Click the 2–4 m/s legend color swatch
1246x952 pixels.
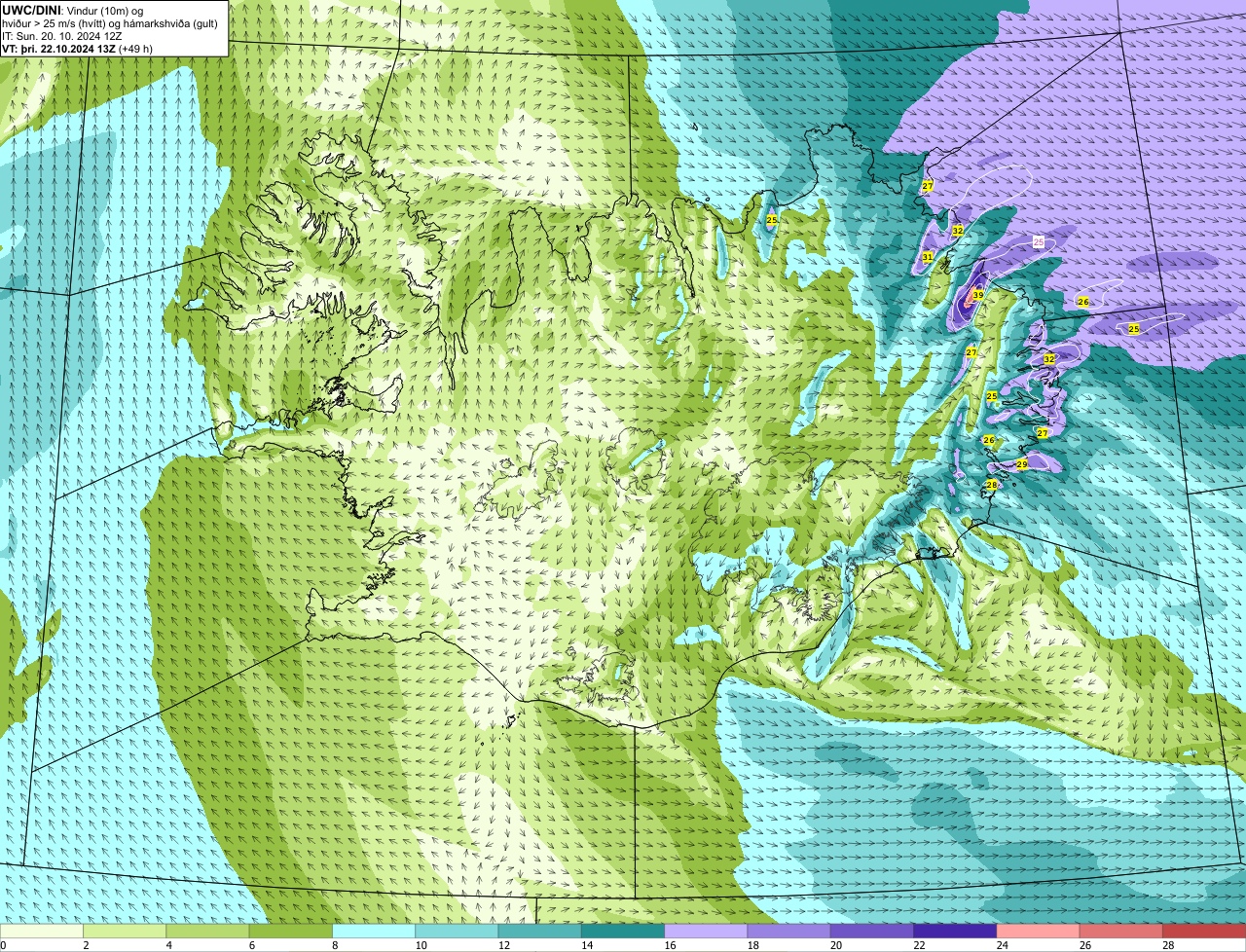(125, 932)
